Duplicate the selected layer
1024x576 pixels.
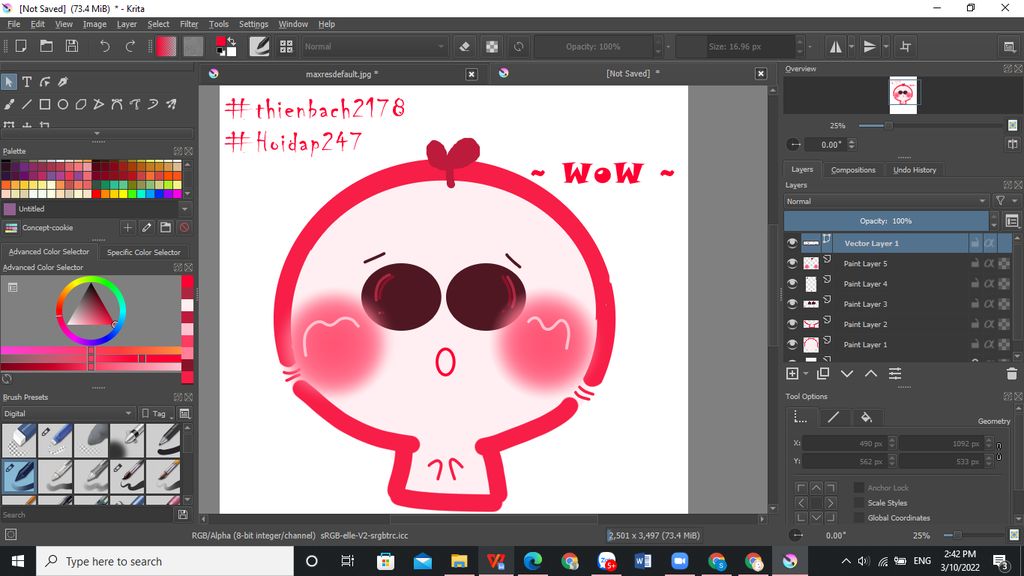(823, 373)
